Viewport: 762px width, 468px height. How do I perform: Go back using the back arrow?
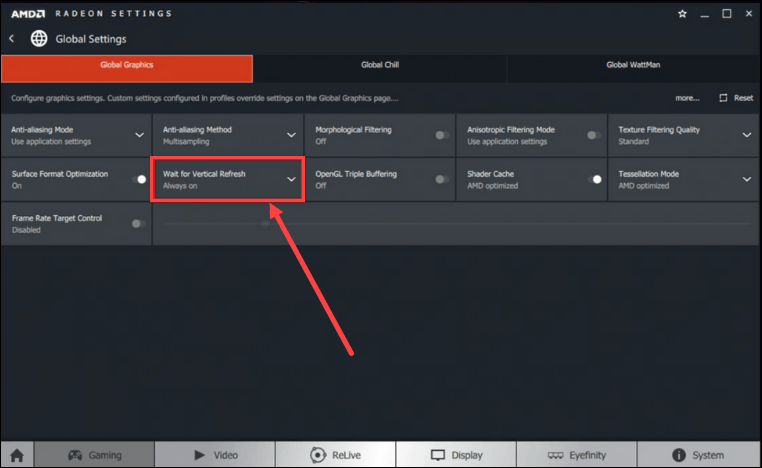pyautogui.click(x=12, y=38)
